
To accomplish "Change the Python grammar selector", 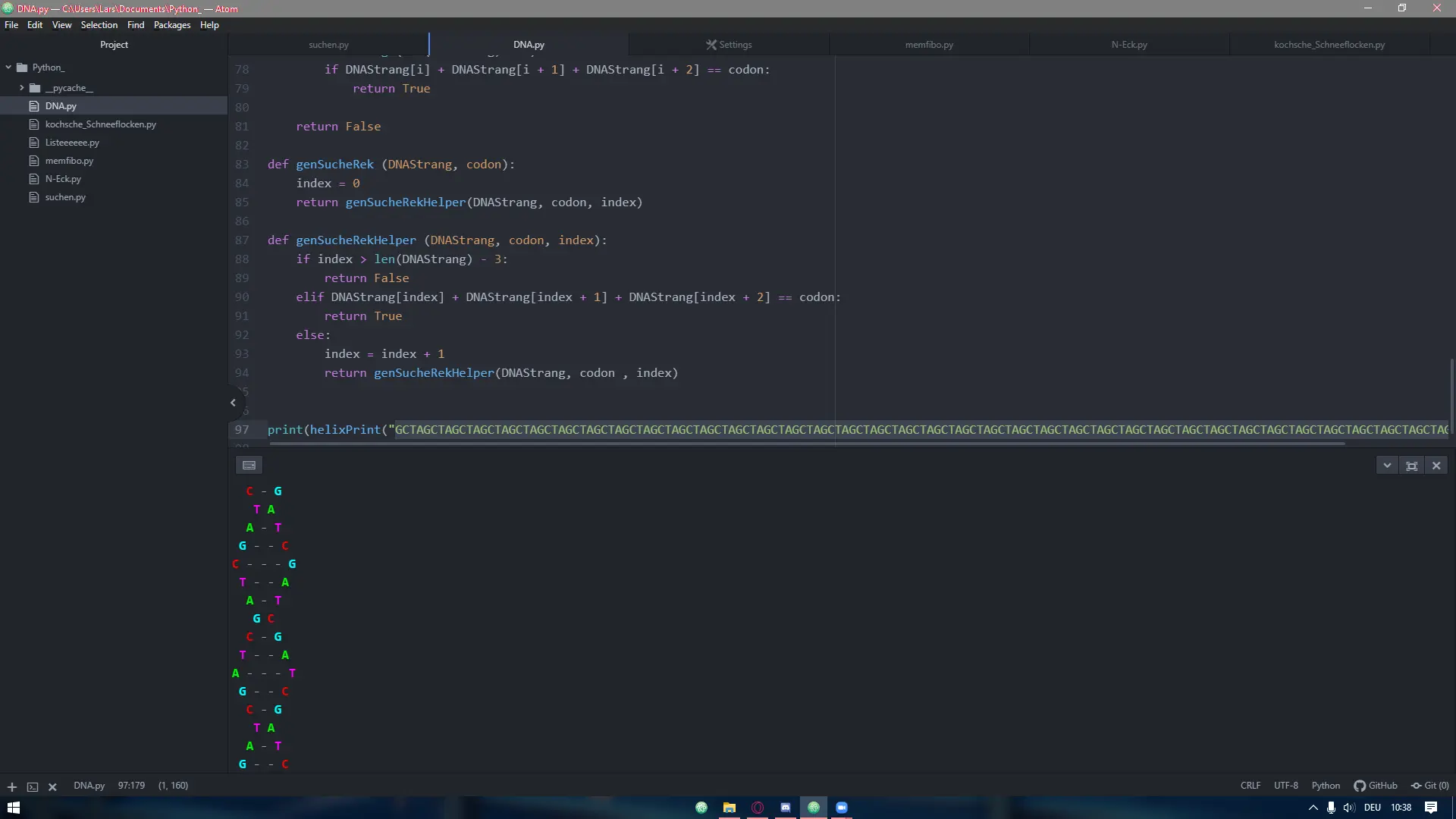I will 1326,786.
